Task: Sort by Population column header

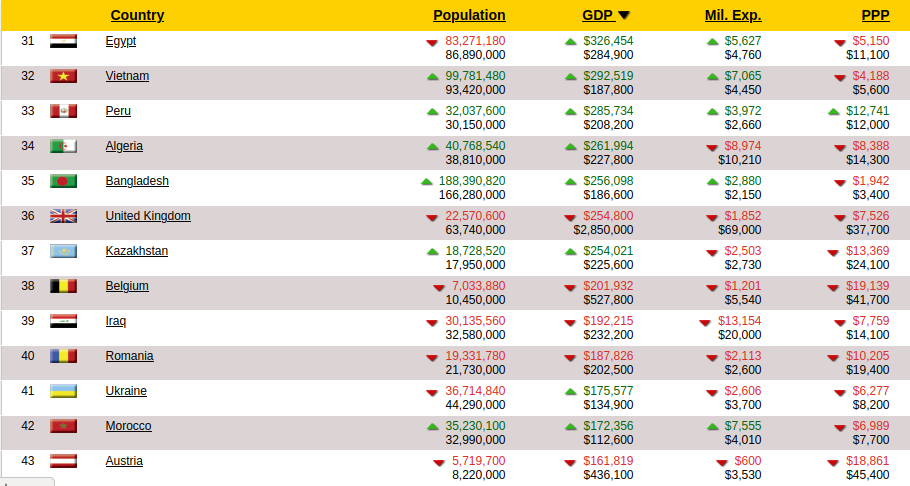Action: click(x=469, y=15)
